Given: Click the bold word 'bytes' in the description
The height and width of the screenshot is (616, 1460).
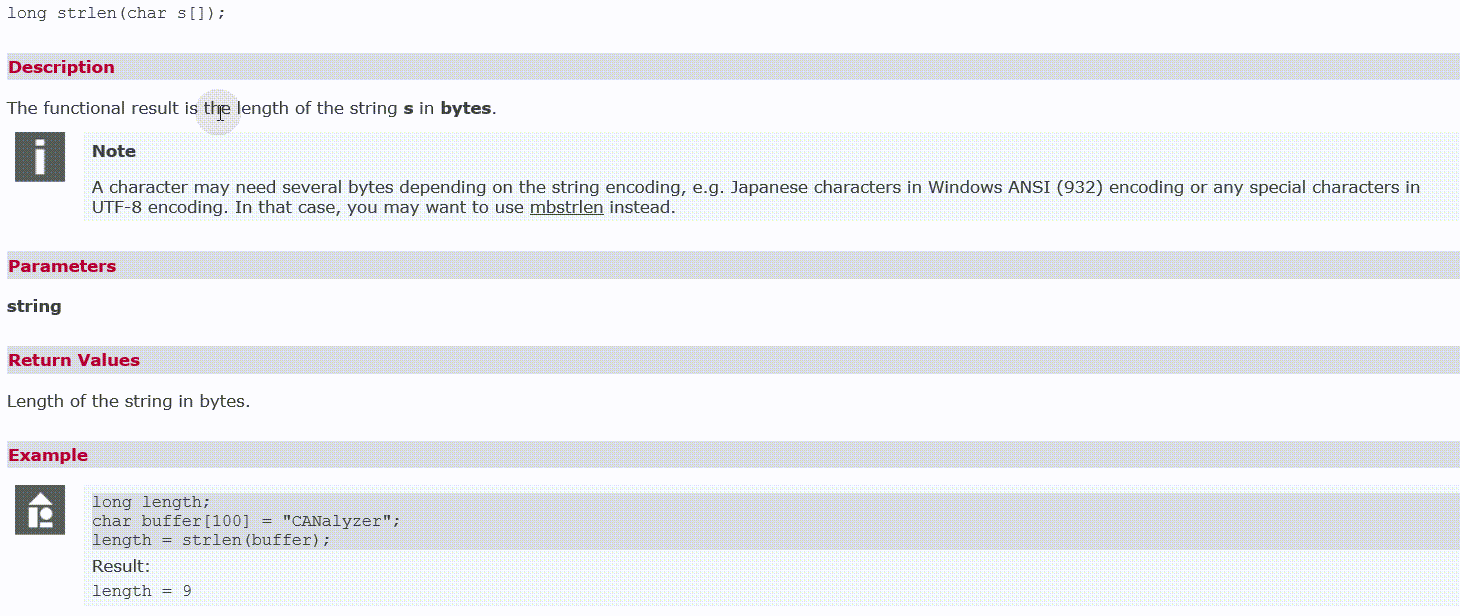Looking at the screenshot, I should [x=465, y=108].
